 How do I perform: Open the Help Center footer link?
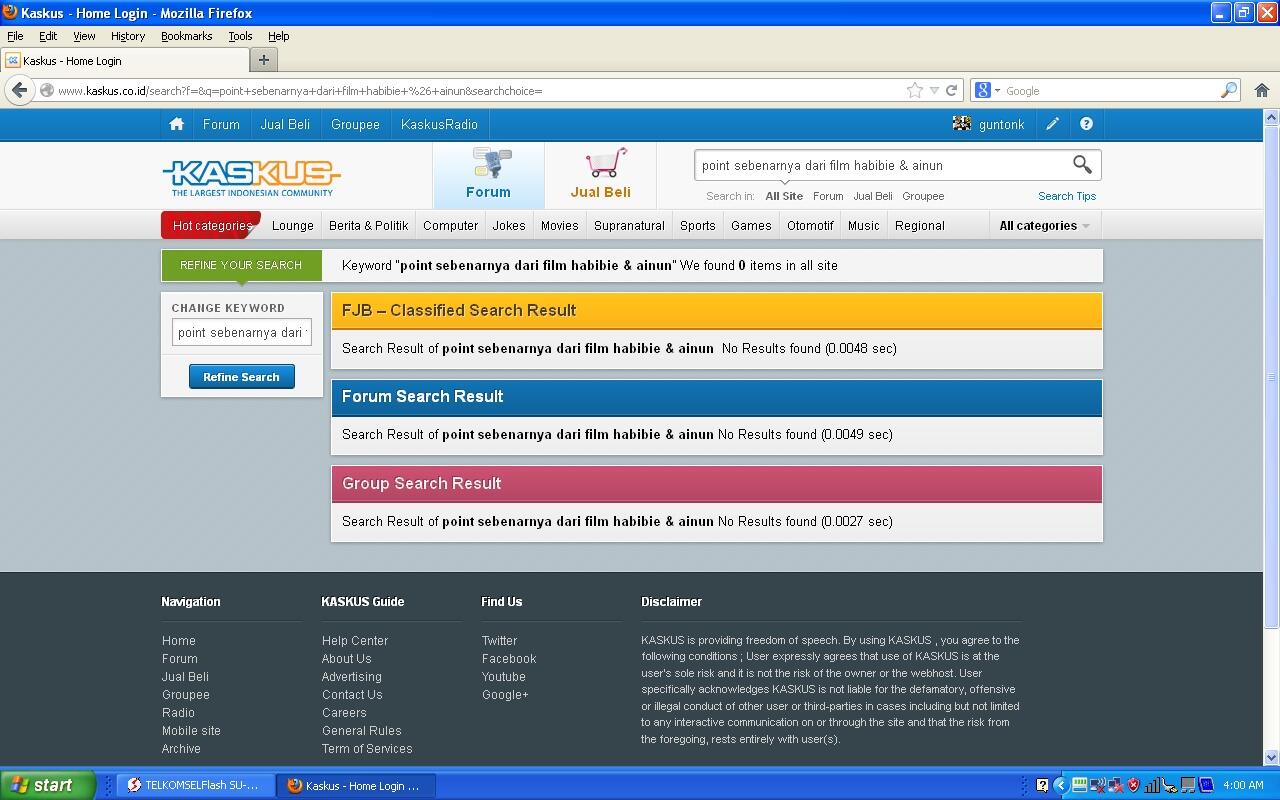[x=355, y=641]
